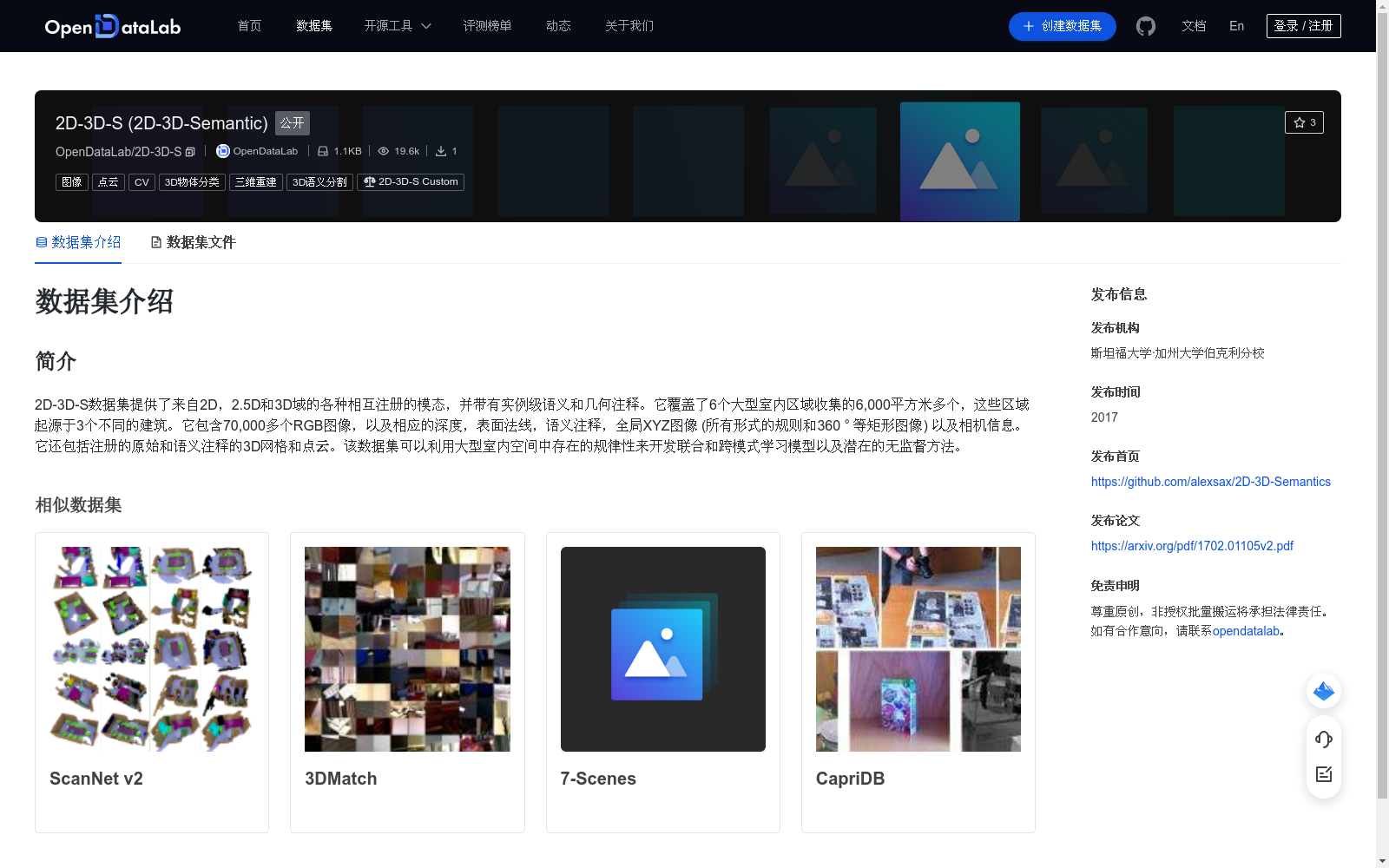The image size is (1389, 868).
Task: Open the GitHub 2D-3D-Semantics homepage link
Action: click(x=1211, y=482)
